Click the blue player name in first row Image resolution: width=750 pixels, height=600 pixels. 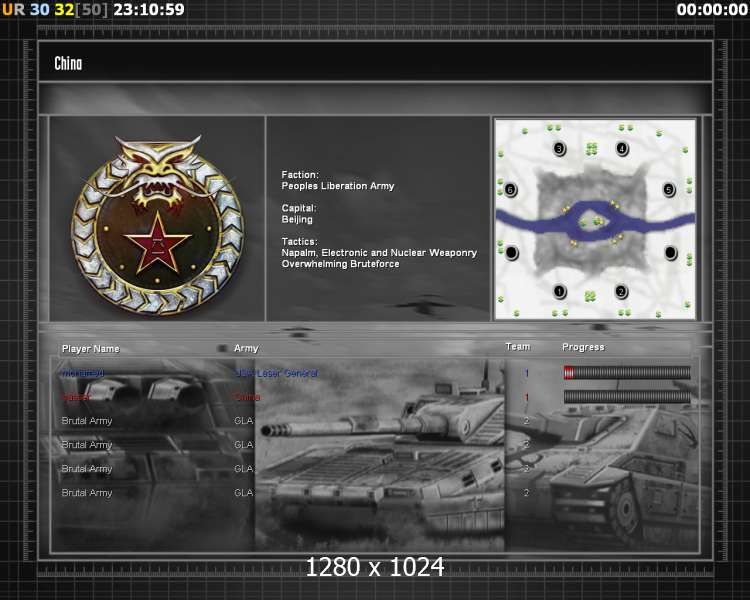click(83, 373)
